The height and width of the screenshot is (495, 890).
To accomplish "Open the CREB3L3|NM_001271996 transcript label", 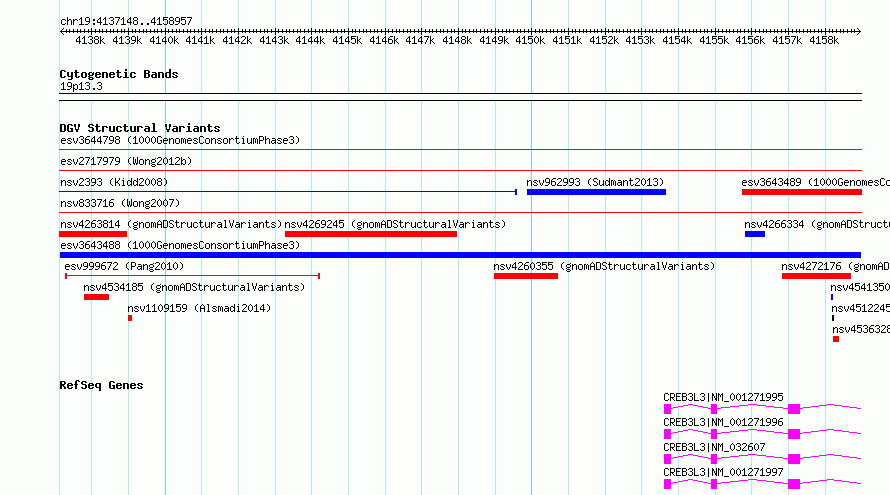I will (x=723, y=422).
